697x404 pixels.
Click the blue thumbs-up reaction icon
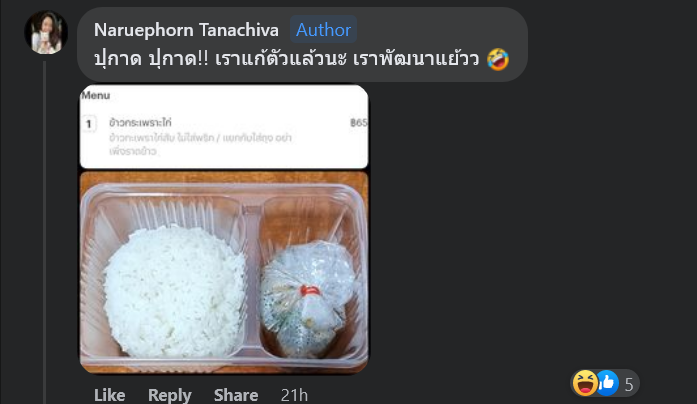607,383
